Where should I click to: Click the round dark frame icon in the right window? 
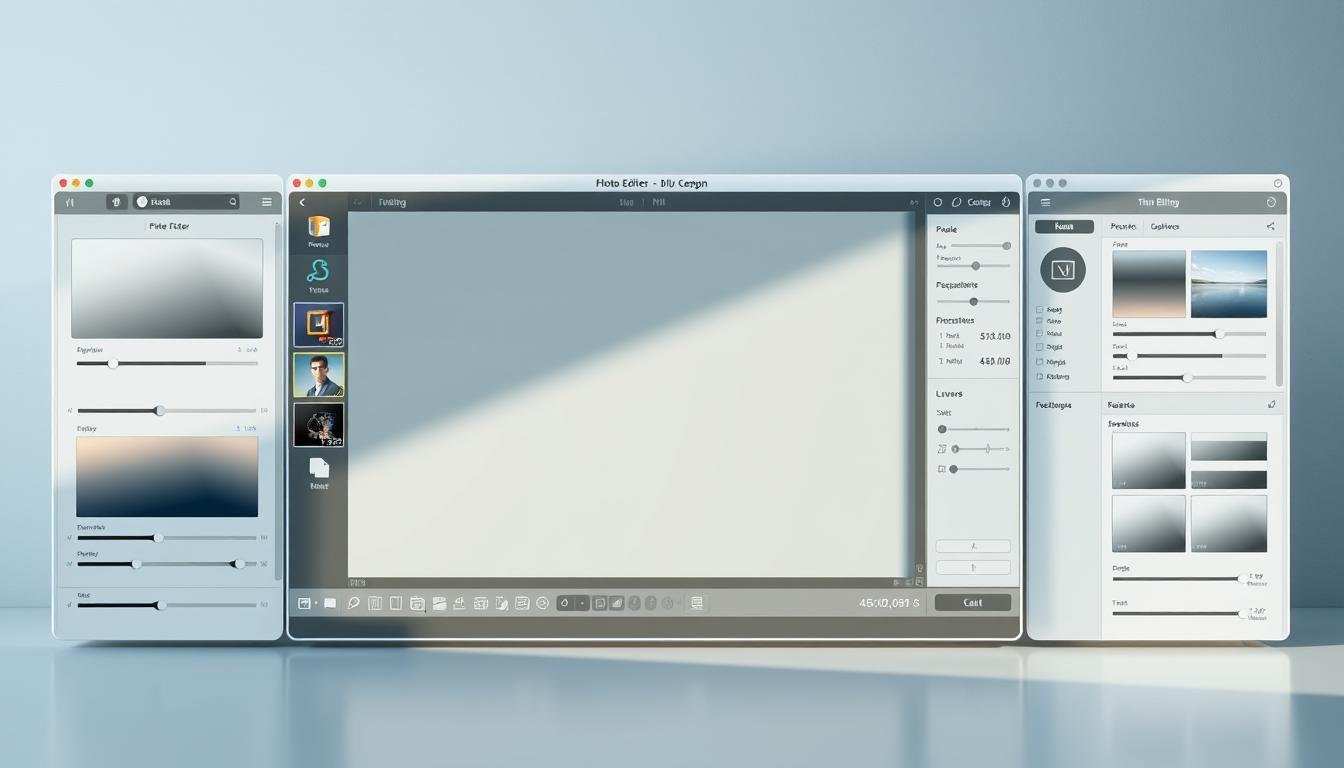(1063, 270)
